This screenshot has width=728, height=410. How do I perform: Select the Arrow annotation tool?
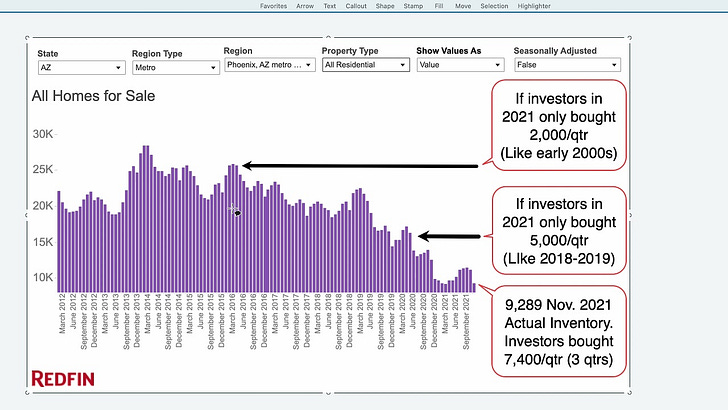[x=305, y=6]
